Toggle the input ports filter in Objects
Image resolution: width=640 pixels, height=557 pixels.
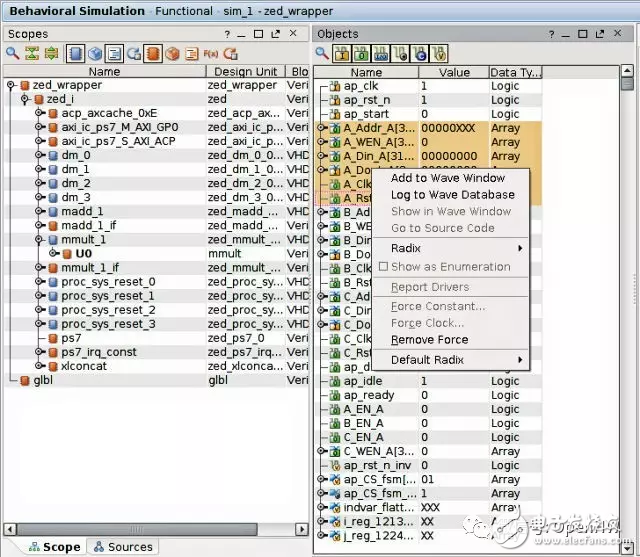tap(341, 53)
